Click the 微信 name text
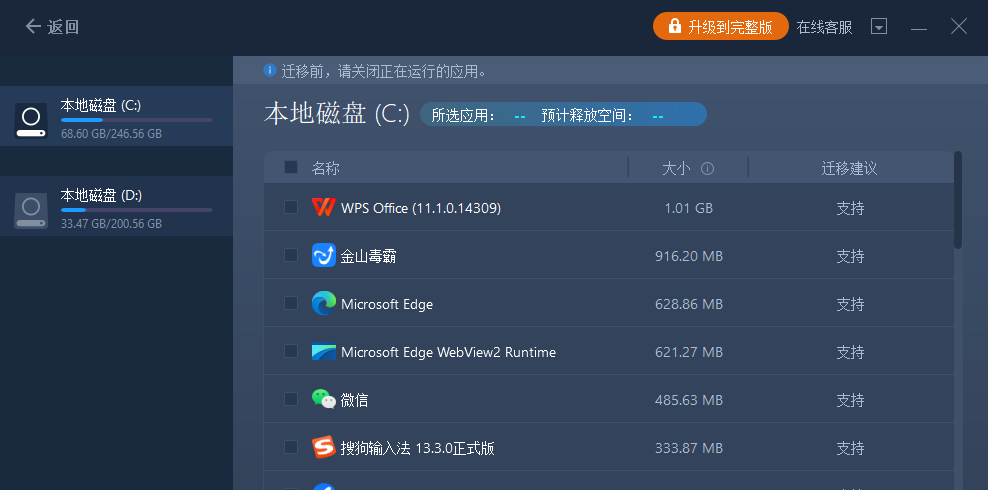This screenshot has width=988, height=490. pyautogui.click(x=355, y=401)
